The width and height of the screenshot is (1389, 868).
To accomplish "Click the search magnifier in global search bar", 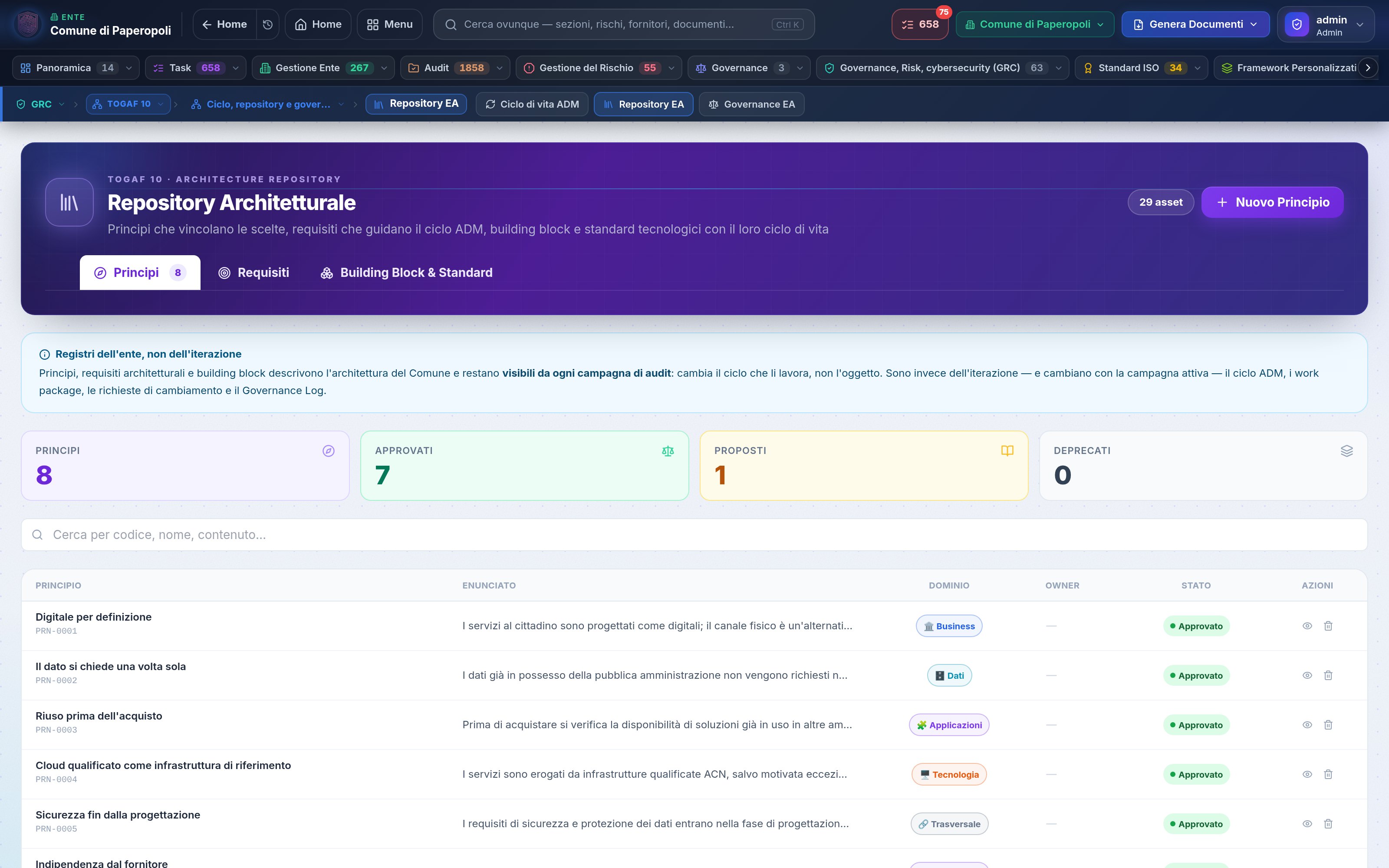I will pos(451,24).
